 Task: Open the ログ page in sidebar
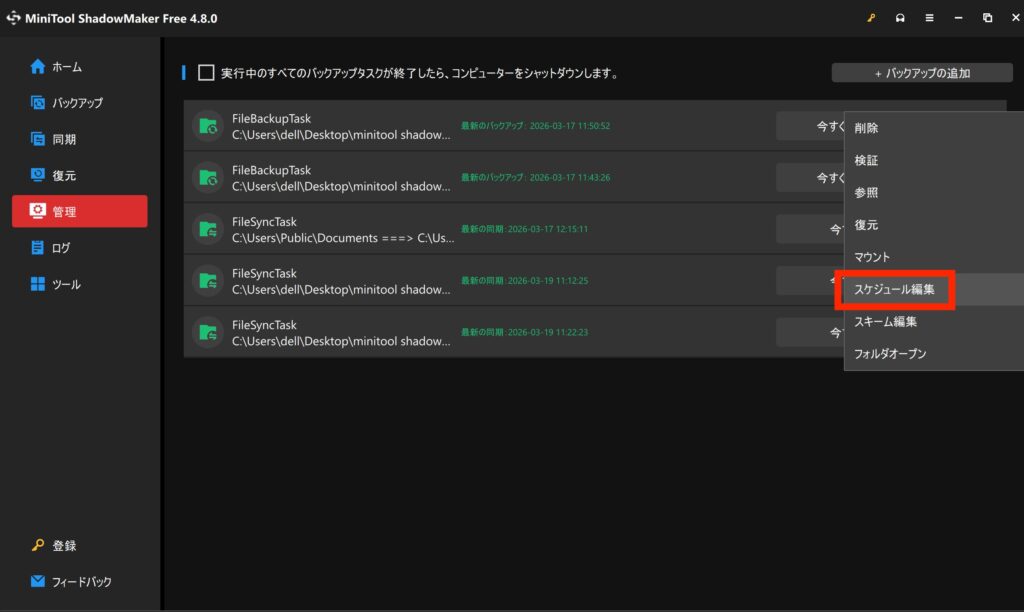60,248
